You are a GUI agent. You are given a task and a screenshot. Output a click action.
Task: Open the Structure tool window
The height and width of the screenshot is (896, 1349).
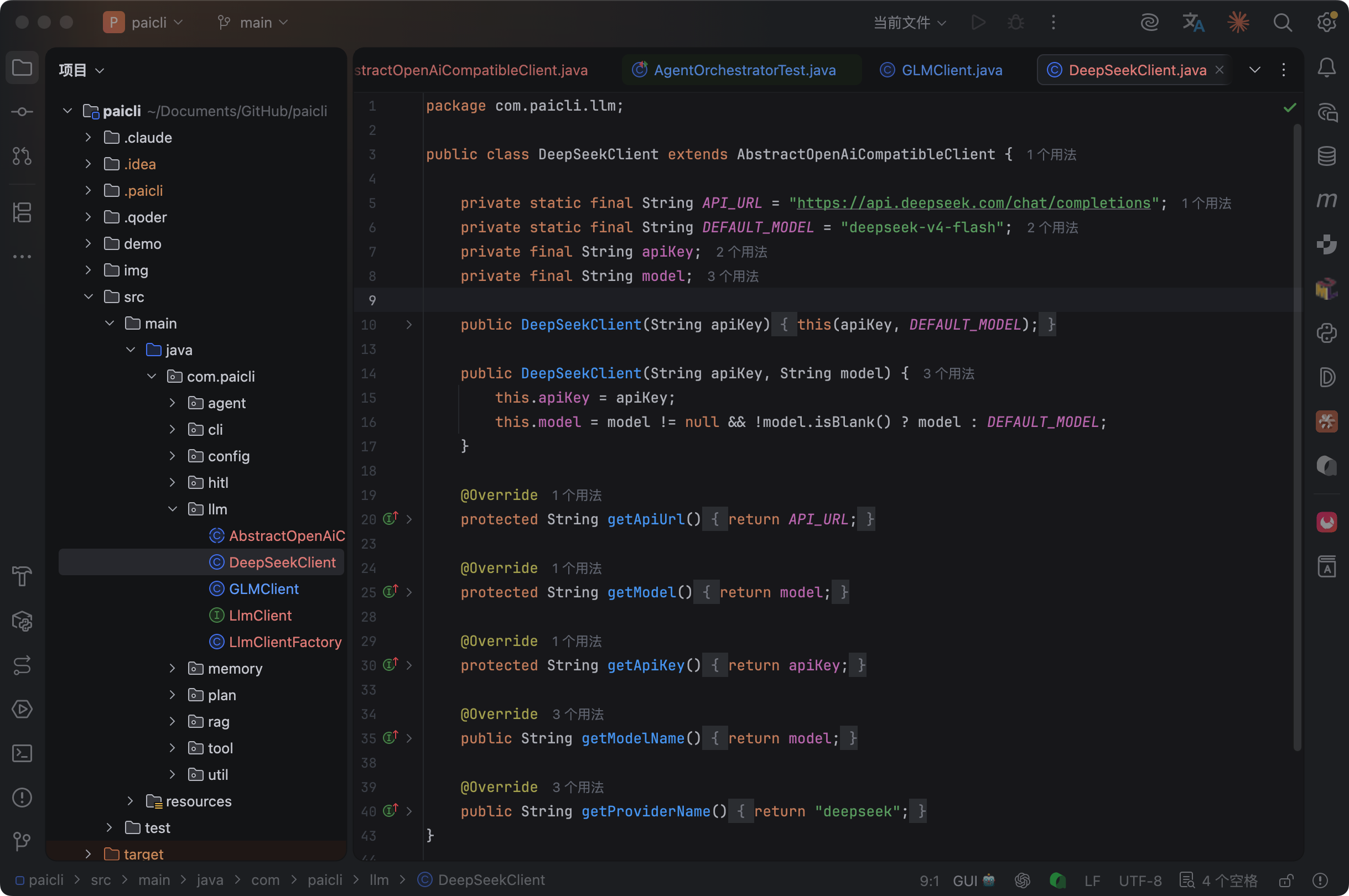point(22,212)
